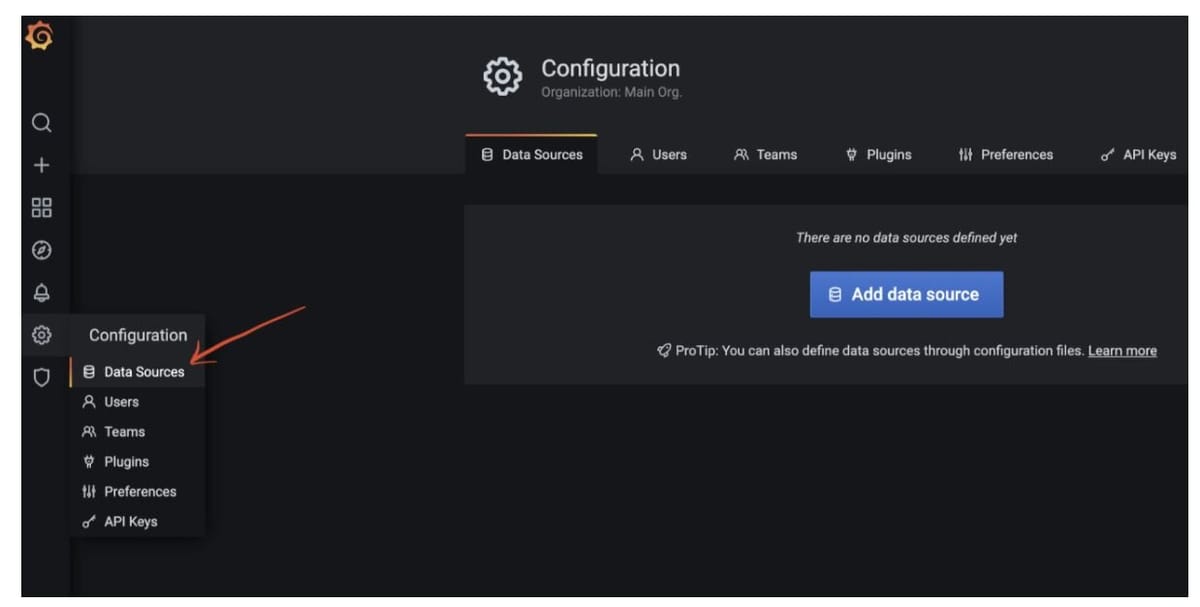The height and width of the screenshot is (607, 1200).
Task: Open the Alerting bell icon
Action: pos(41,292)
